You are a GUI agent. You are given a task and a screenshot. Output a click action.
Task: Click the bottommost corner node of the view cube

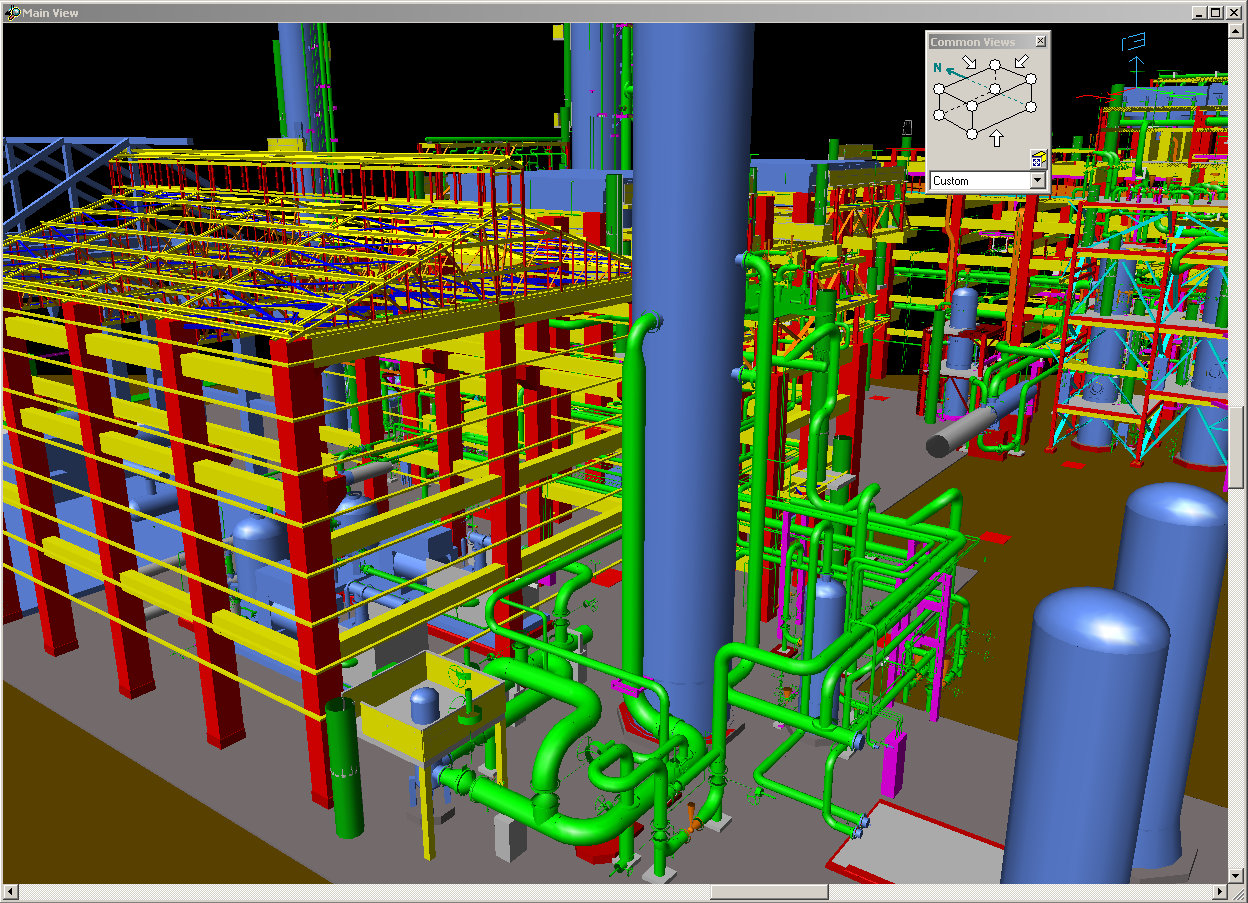click(971, 134)
